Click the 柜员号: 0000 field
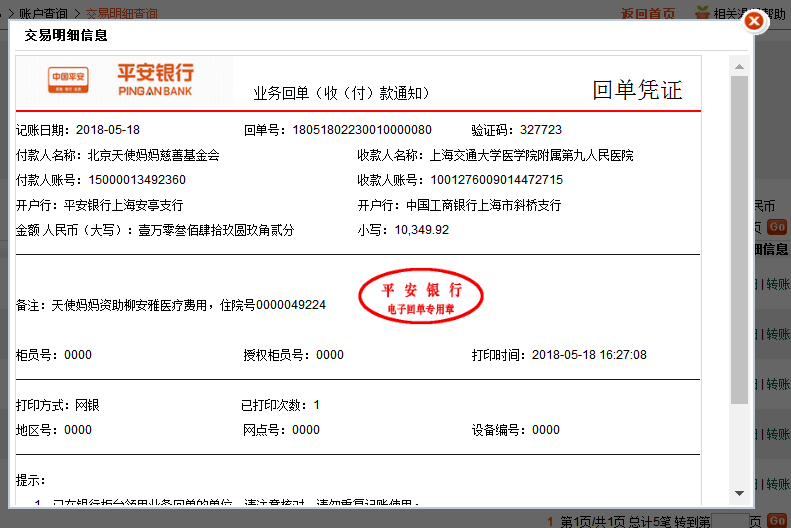The height and width of the screenshot is (528, 791). [54, 355]
